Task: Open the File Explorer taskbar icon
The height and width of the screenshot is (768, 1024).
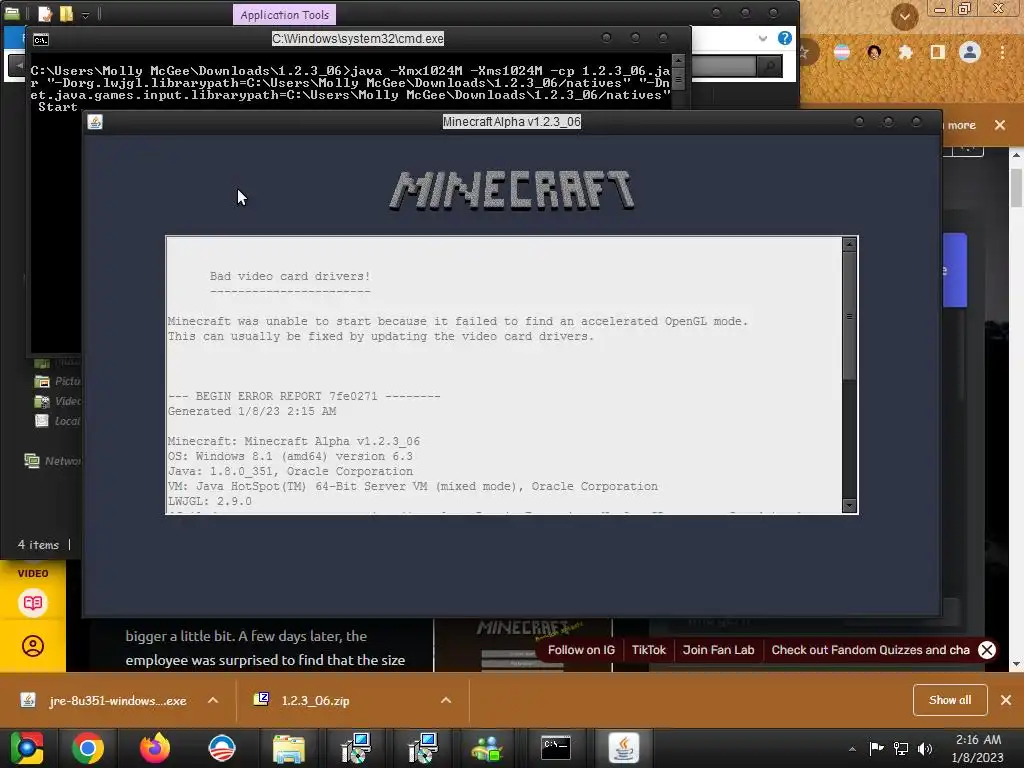Action: (x=289, y=748)
